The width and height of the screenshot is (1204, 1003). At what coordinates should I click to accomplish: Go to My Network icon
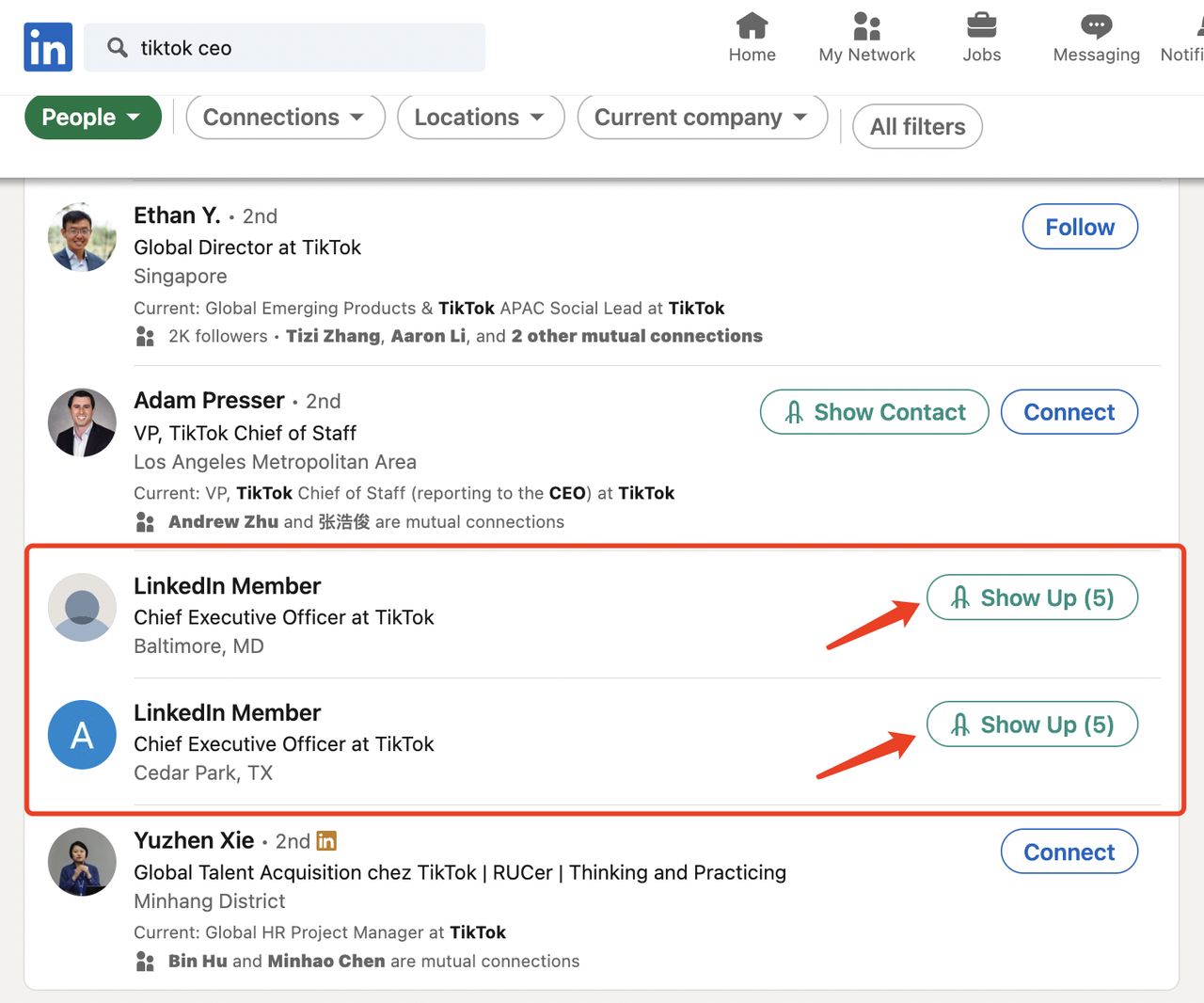866,26
